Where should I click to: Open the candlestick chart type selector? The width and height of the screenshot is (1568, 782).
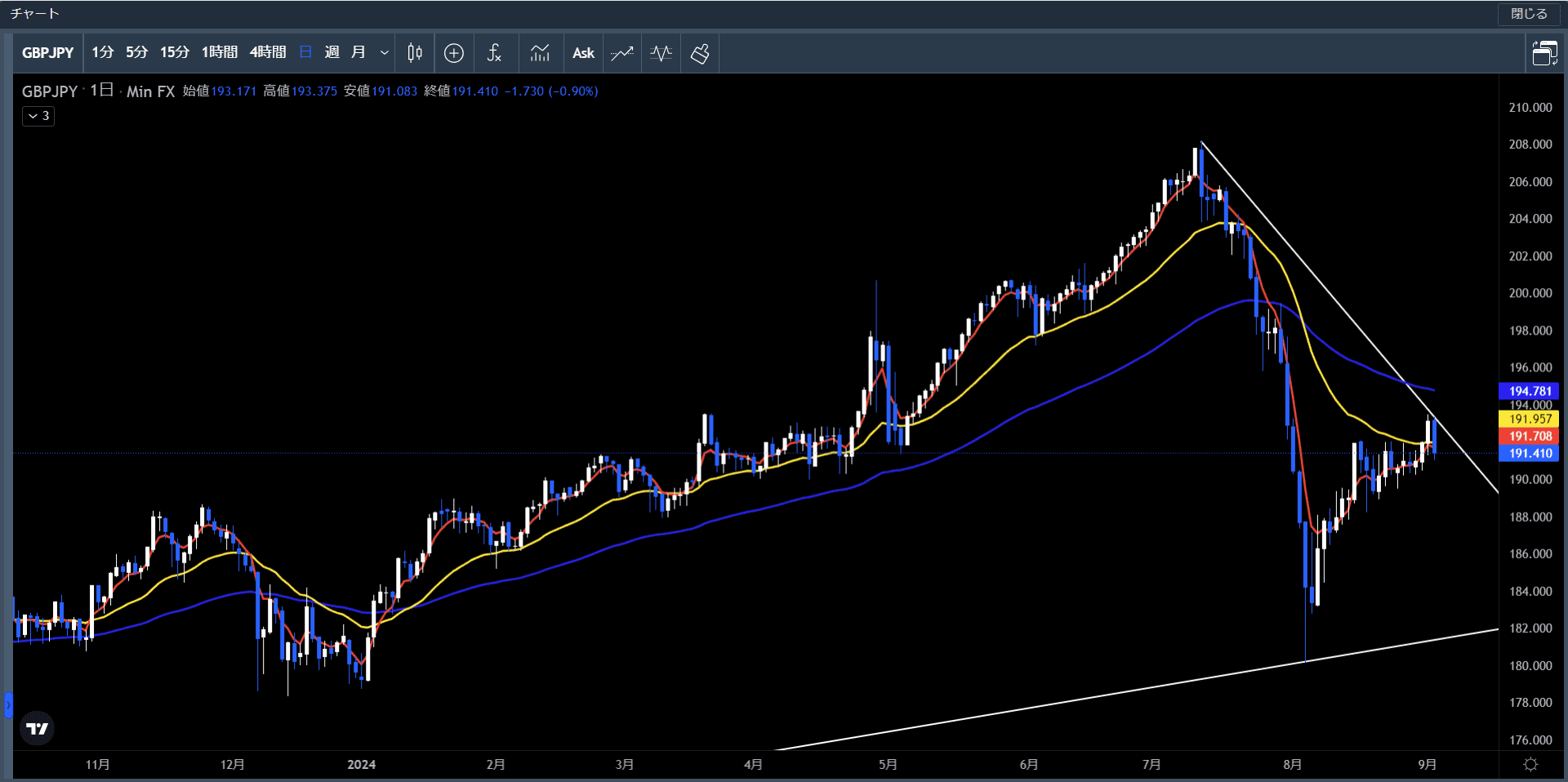pos(415,53)
